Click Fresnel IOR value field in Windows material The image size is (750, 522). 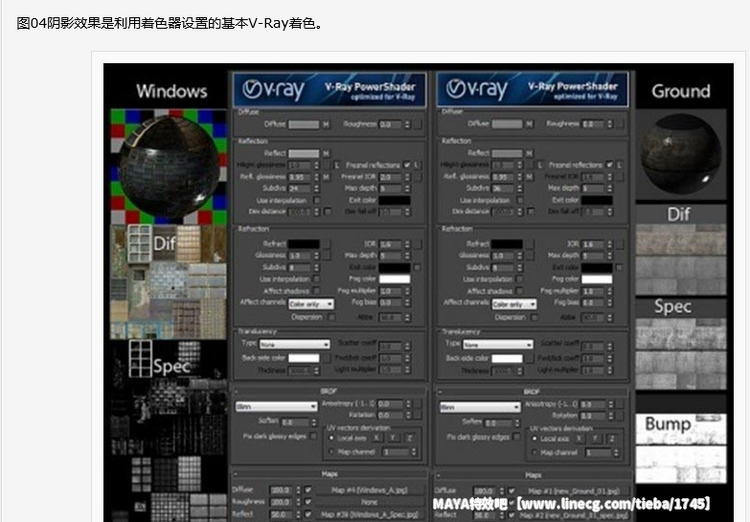tap(391, 177)
